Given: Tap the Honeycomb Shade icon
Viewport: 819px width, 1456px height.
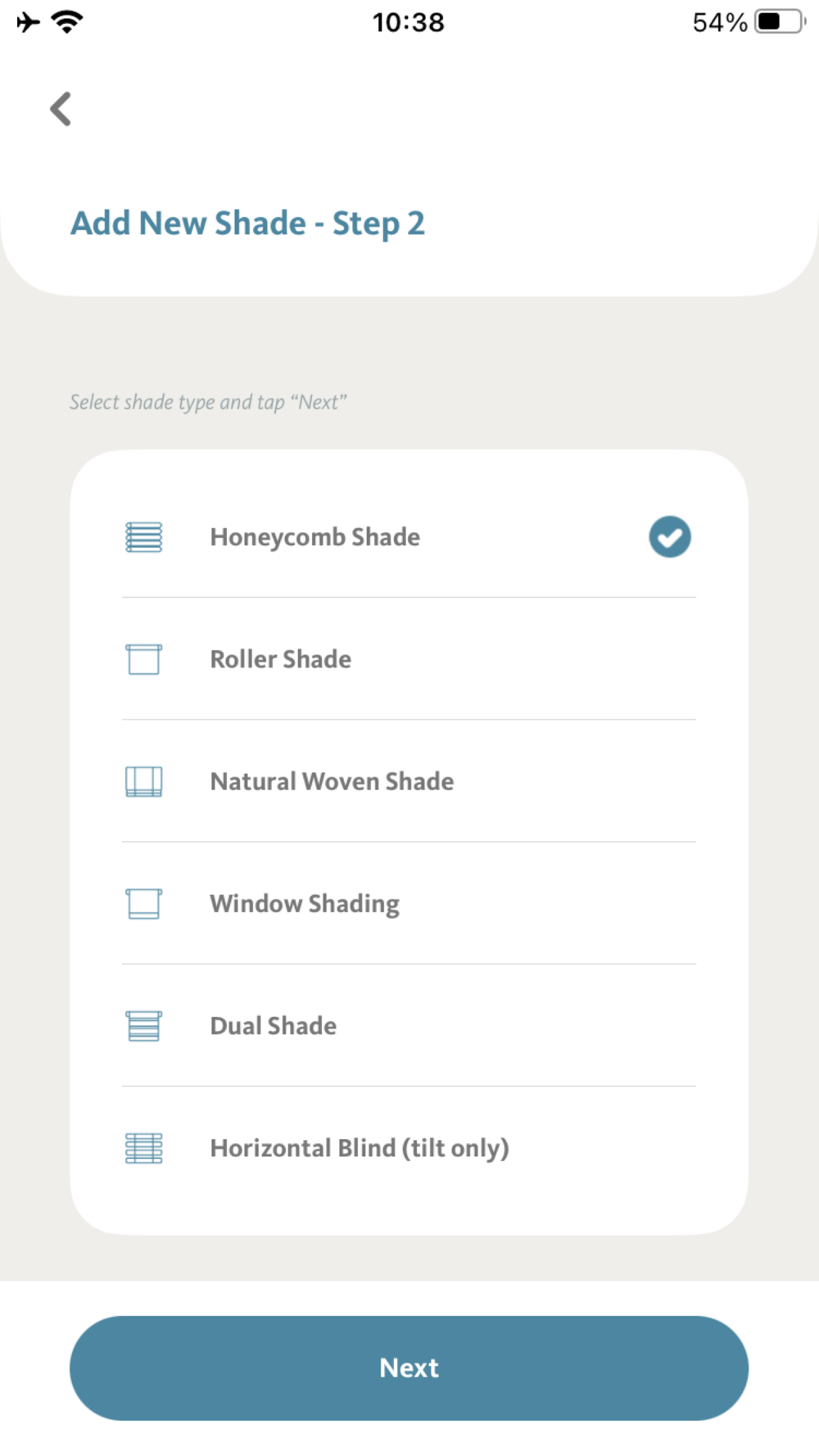Looking at the screenshot, I should tap(143, 537).
